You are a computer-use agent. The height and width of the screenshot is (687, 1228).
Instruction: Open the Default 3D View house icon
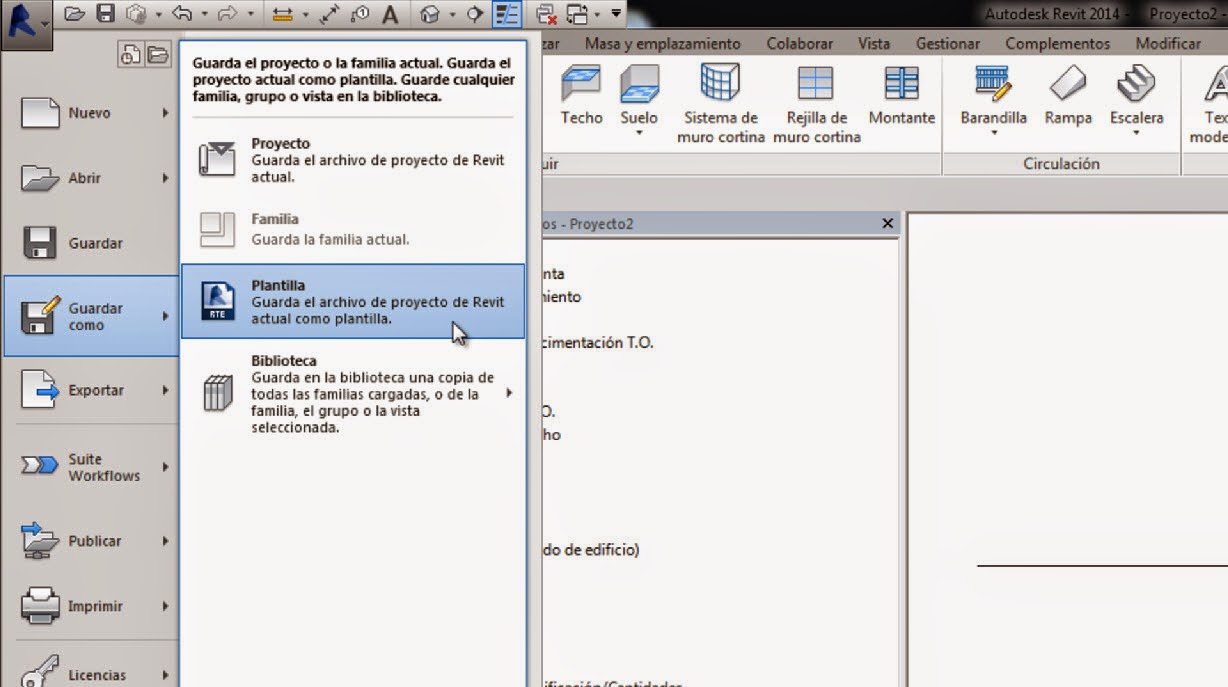tap(429, 14)
